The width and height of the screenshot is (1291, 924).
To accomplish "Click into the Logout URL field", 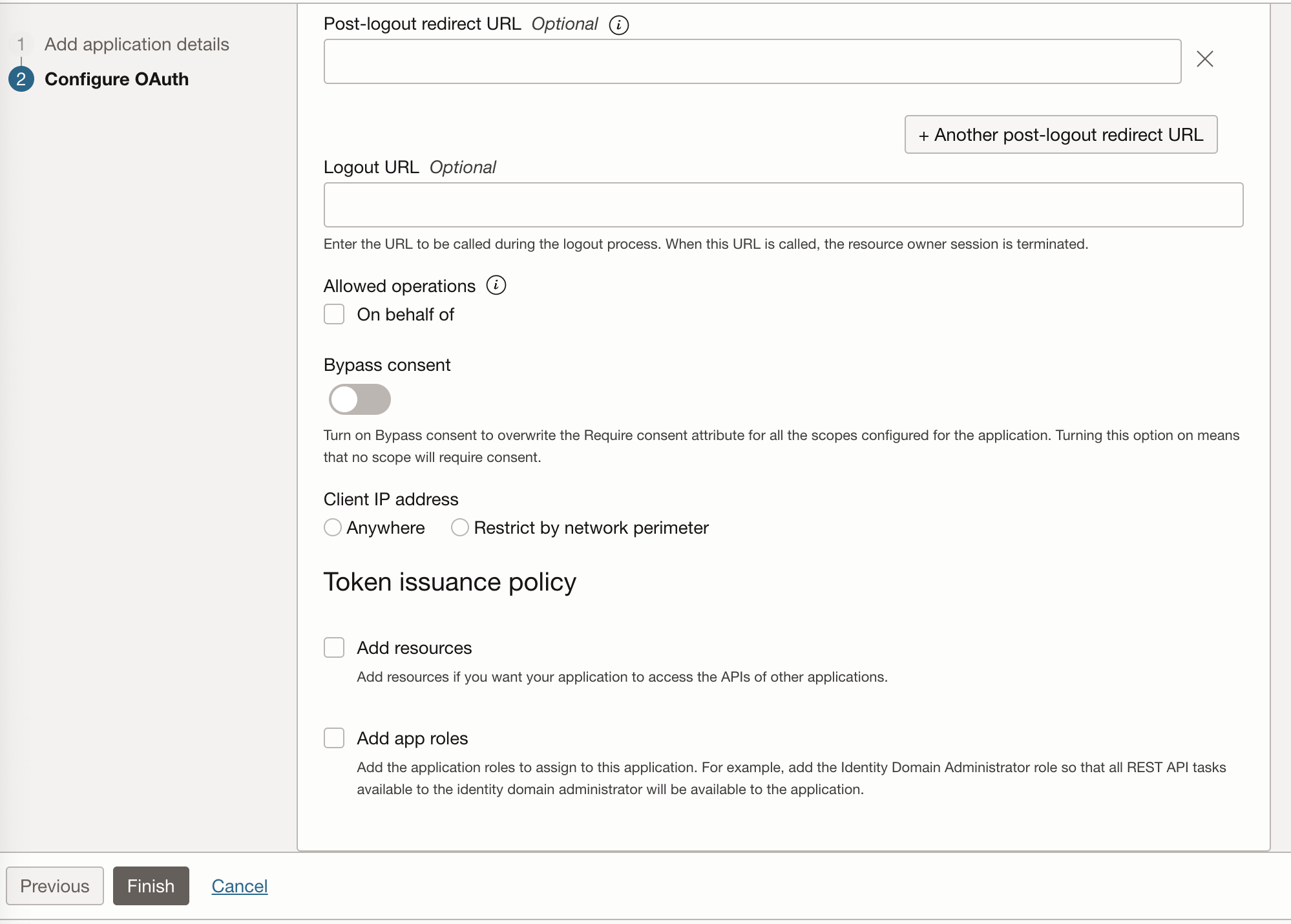I will (x=783, y=205).
